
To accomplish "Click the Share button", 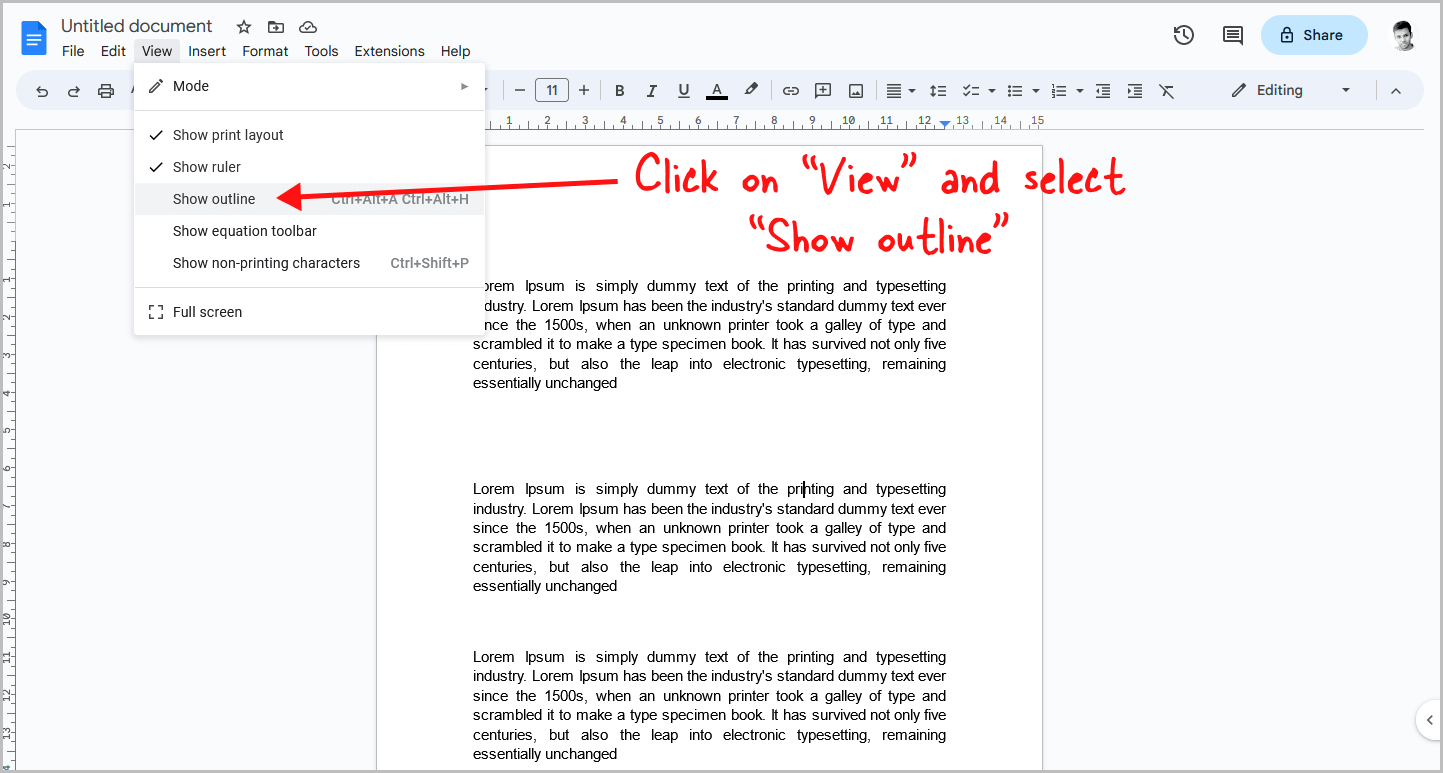I will (1313, 34).
